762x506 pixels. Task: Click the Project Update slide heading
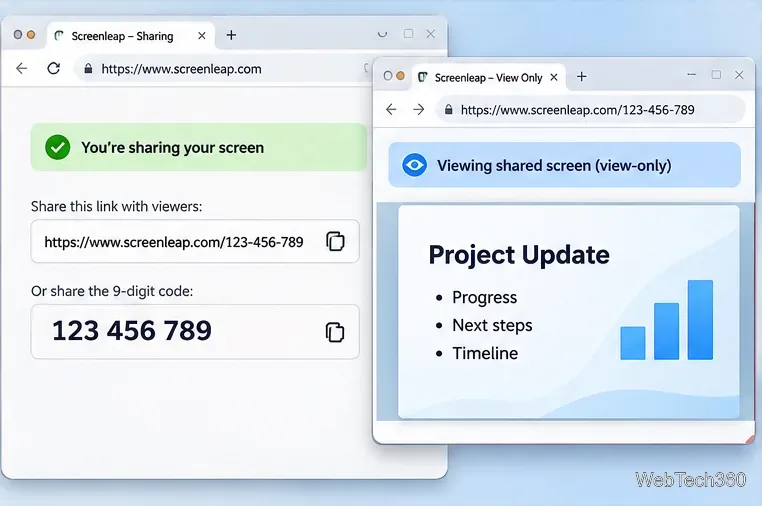pos(519,255)
